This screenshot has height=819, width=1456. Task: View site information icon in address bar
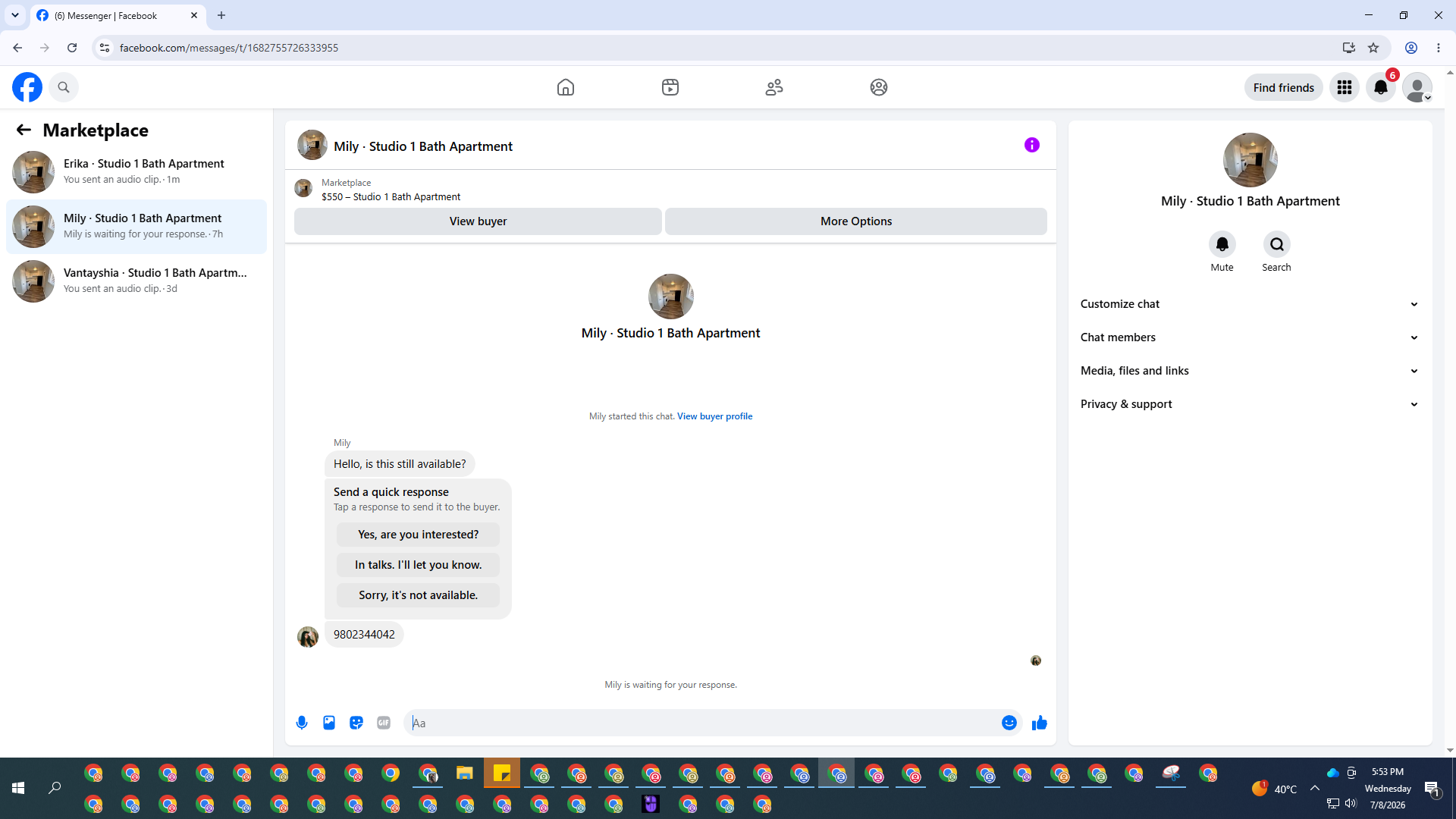(105, 48)
